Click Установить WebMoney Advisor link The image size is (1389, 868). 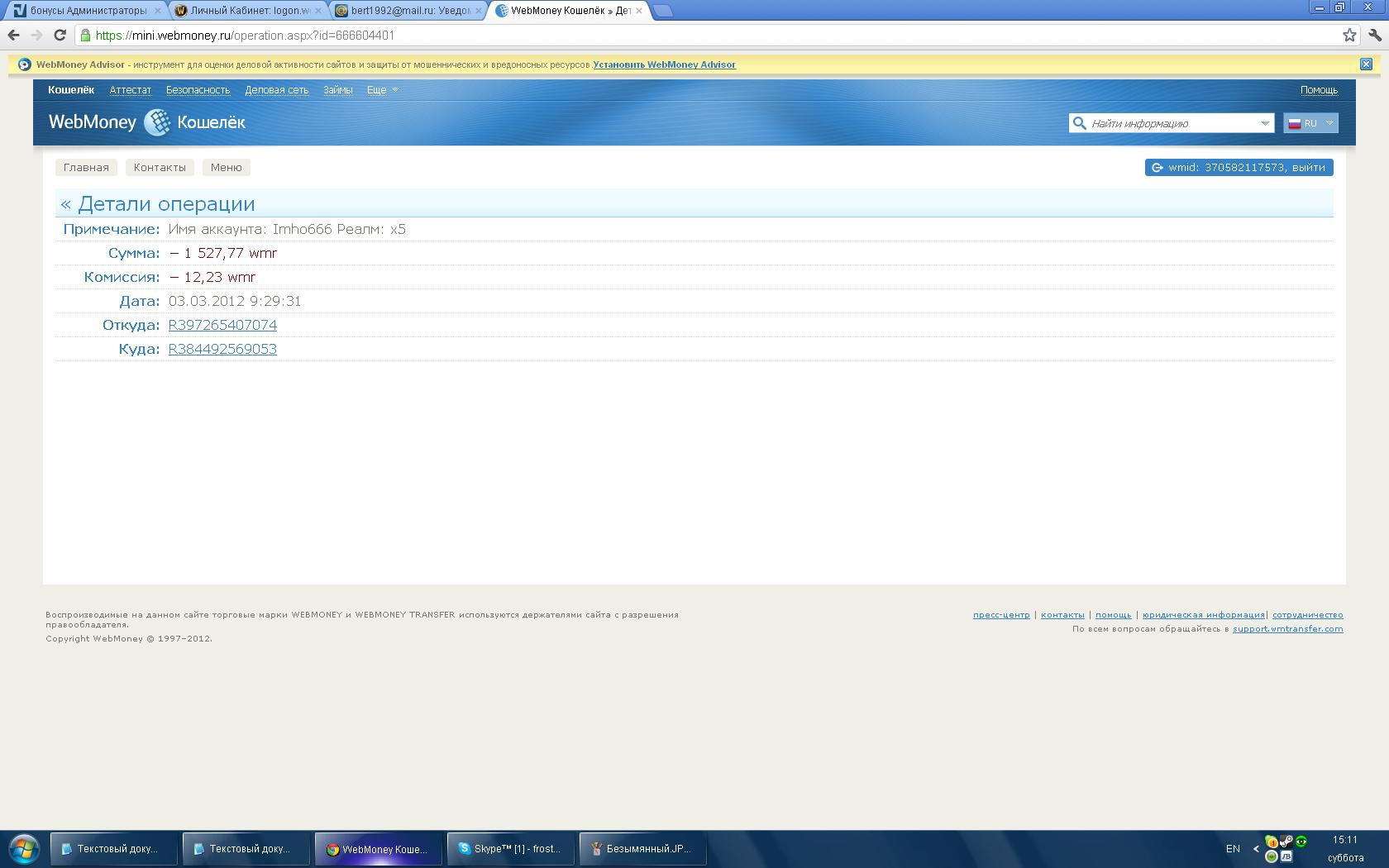click(x=664, y=64)
